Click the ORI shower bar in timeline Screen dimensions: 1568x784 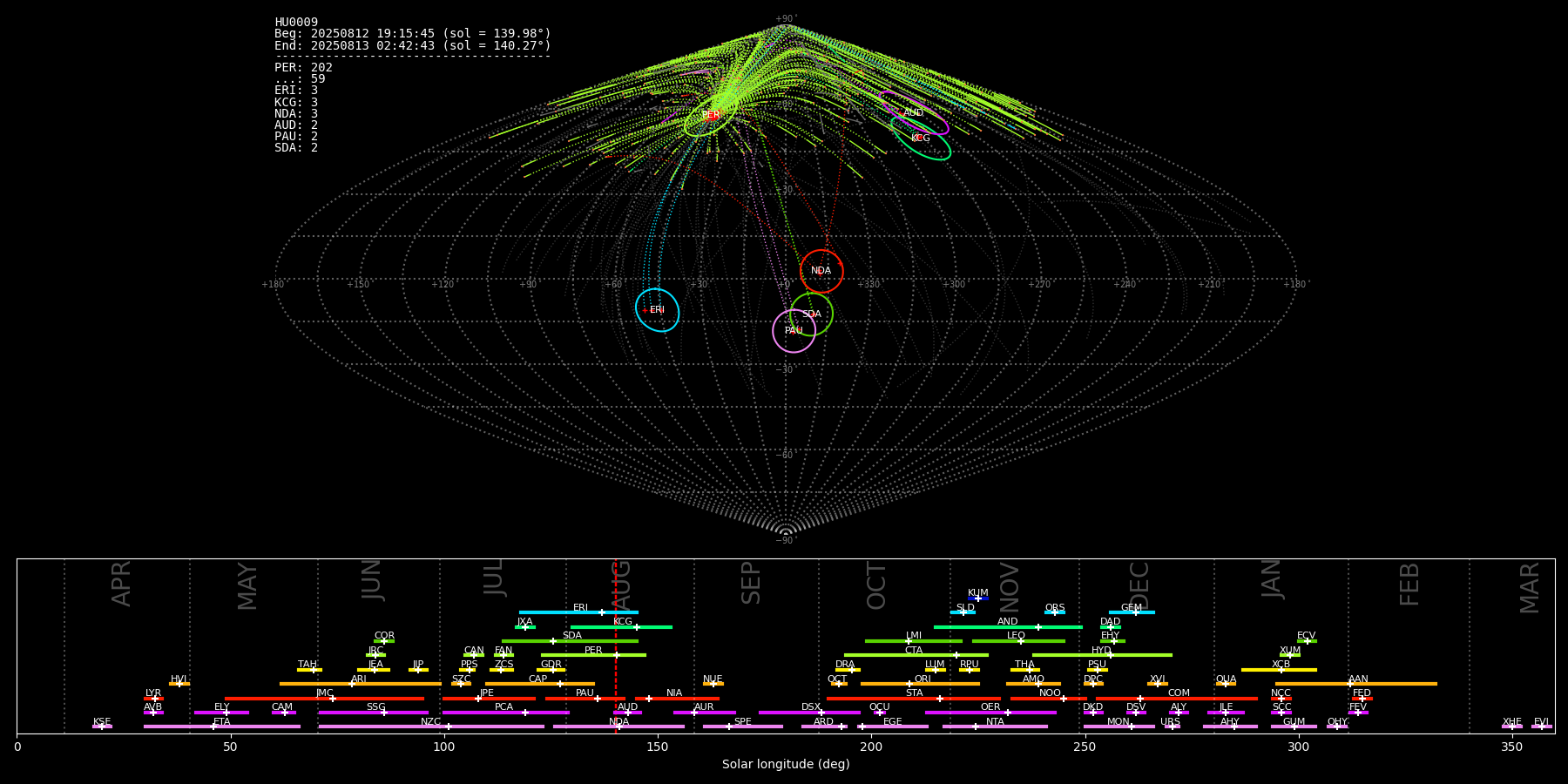tap(920, 684)
